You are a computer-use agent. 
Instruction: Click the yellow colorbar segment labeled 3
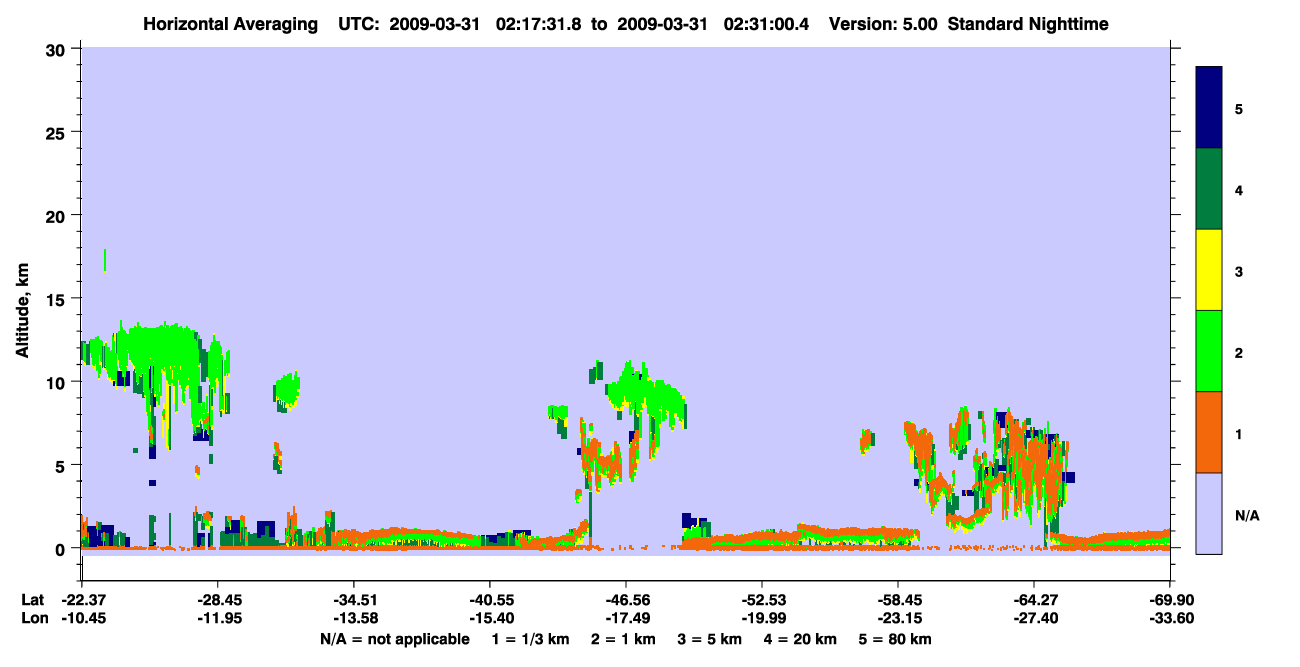coord(1209,270)
